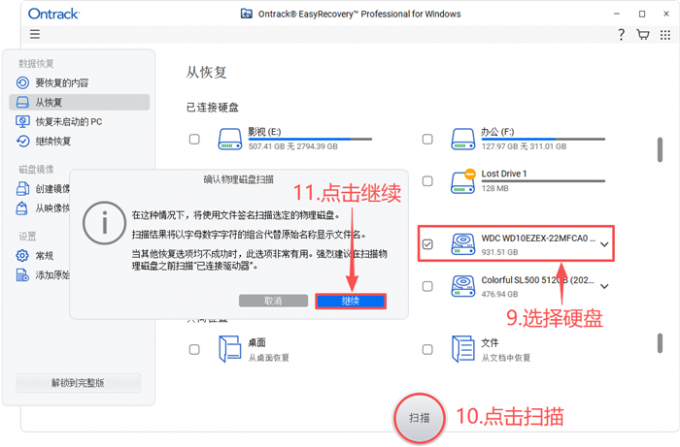Click the 931.51 GB size text
680x447 pixels.
tap(500, 252)
